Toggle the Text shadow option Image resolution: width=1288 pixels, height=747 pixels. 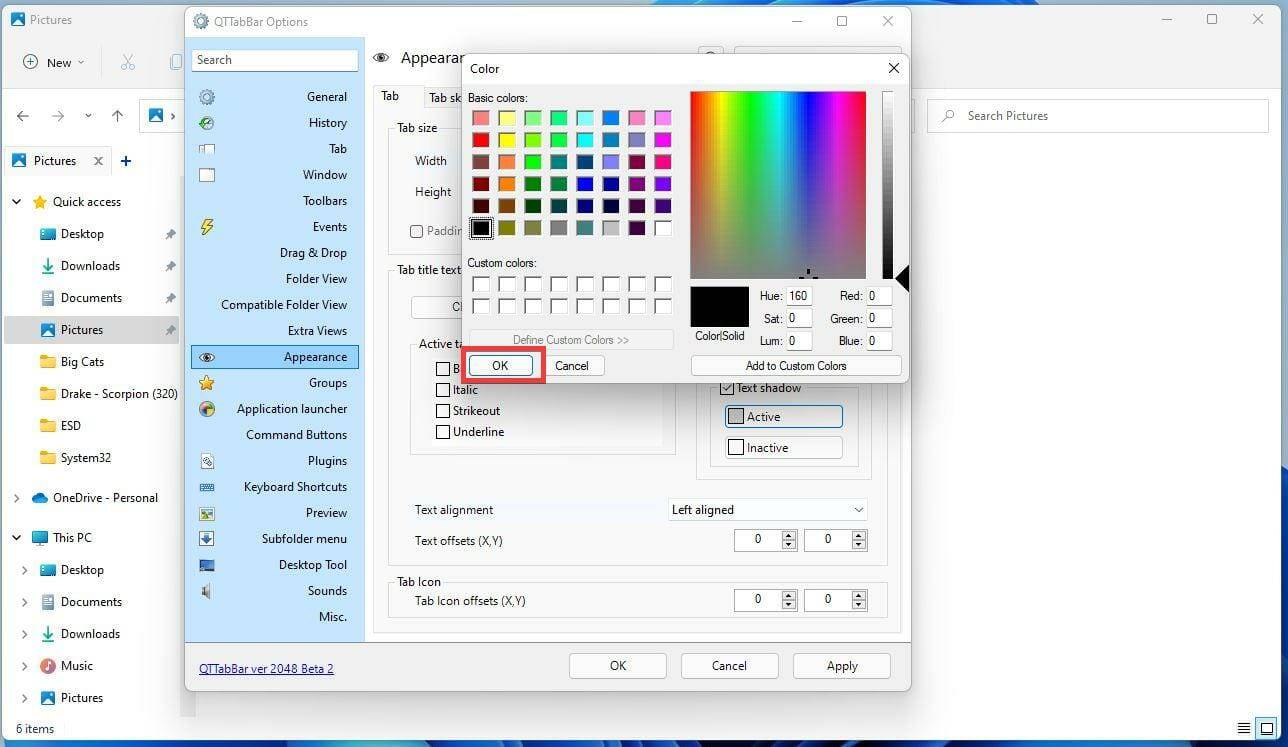pyautogui.click(x=729, y=387)
